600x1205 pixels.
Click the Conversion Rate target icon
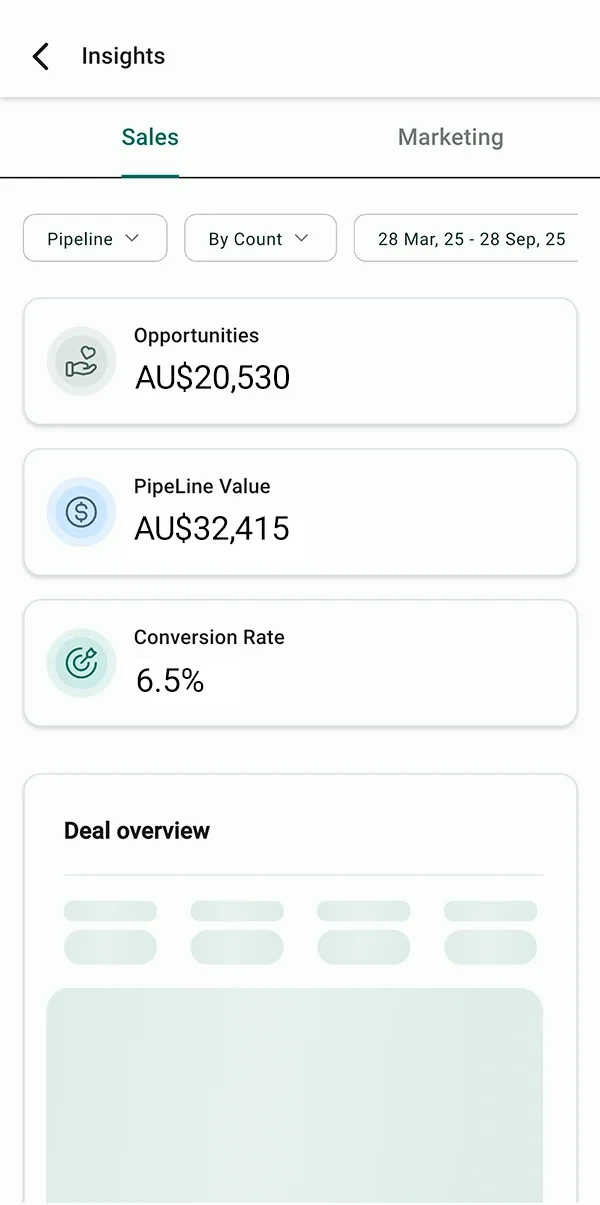point(81,663)
